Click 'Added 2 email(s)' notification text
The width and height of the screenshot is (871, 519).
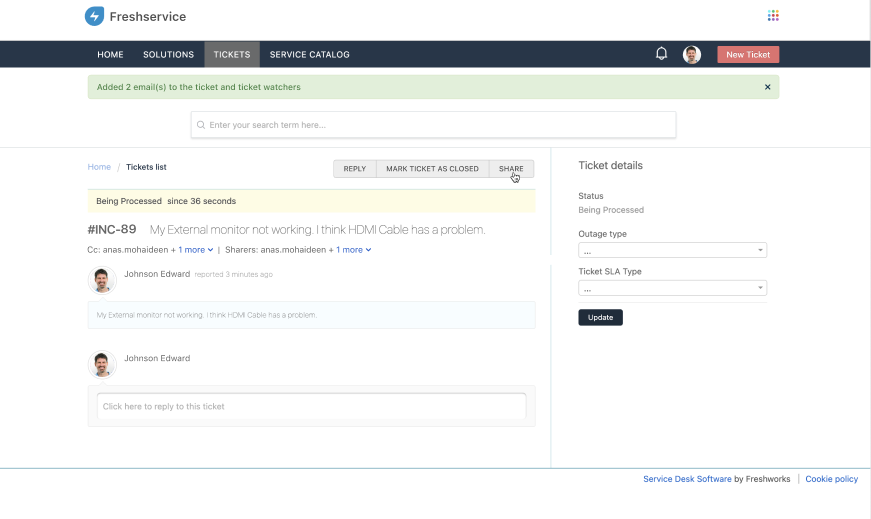tap(198, 87)
